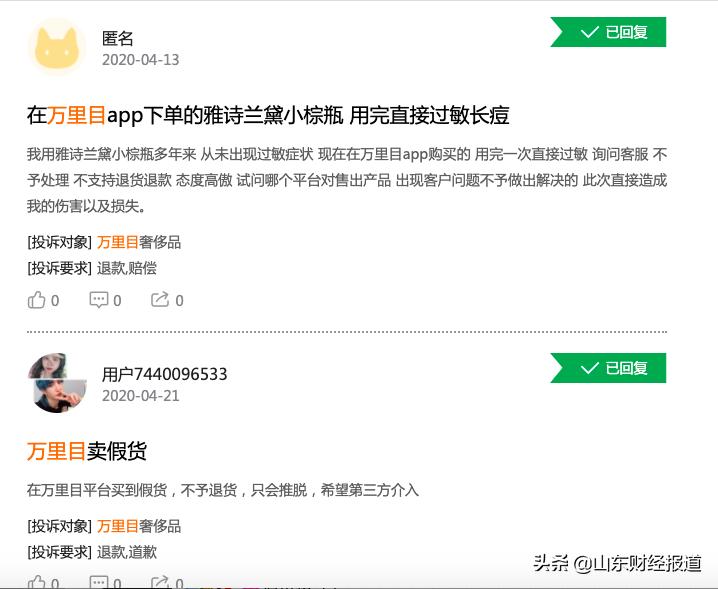Open avatar of 用户7440096533
This screenshot has width=718, height=589.
57,383
